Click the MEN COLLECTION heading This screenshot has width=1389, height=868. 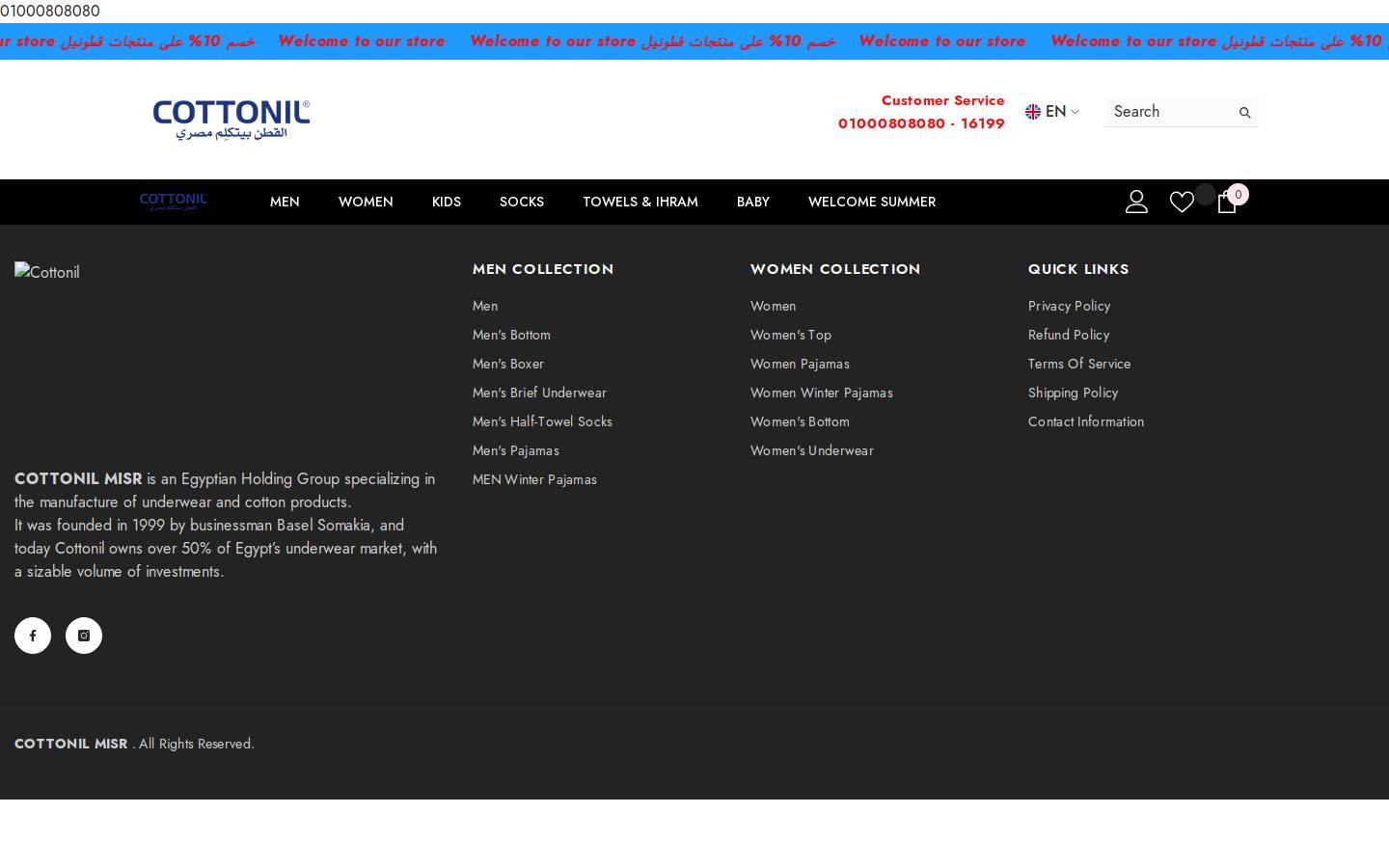click(x=543, y=269)
